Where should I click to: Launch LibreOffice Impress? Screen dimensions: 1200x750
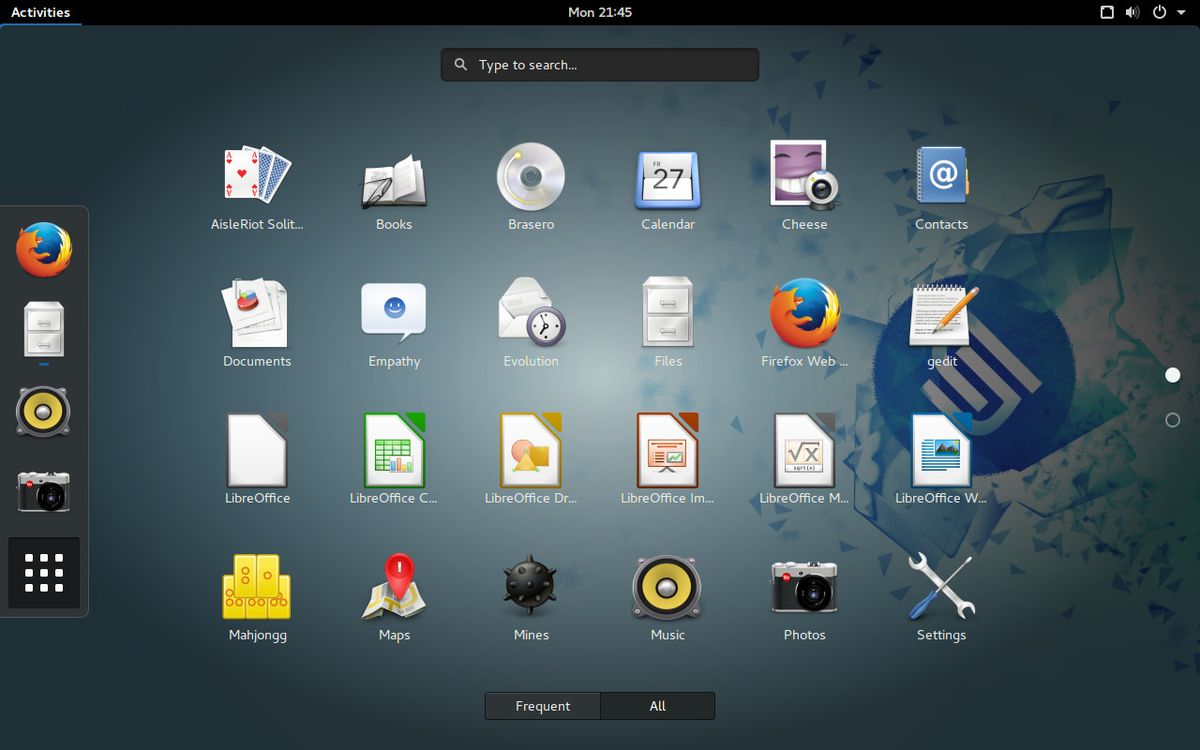667,450
